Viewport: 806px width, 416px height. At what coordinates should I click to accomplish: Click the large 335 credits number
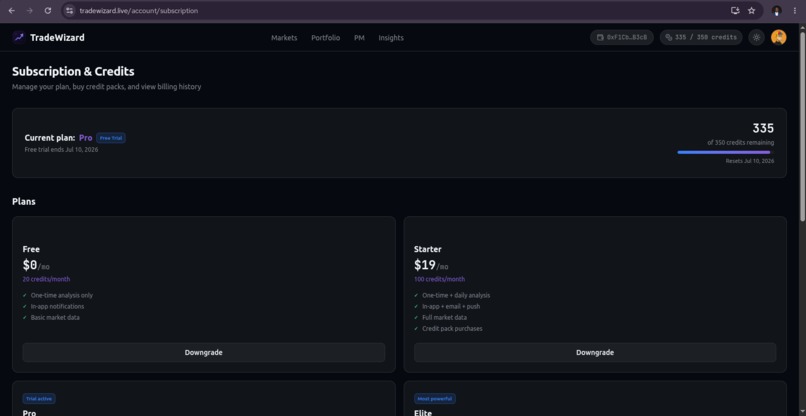click(763, 128)
